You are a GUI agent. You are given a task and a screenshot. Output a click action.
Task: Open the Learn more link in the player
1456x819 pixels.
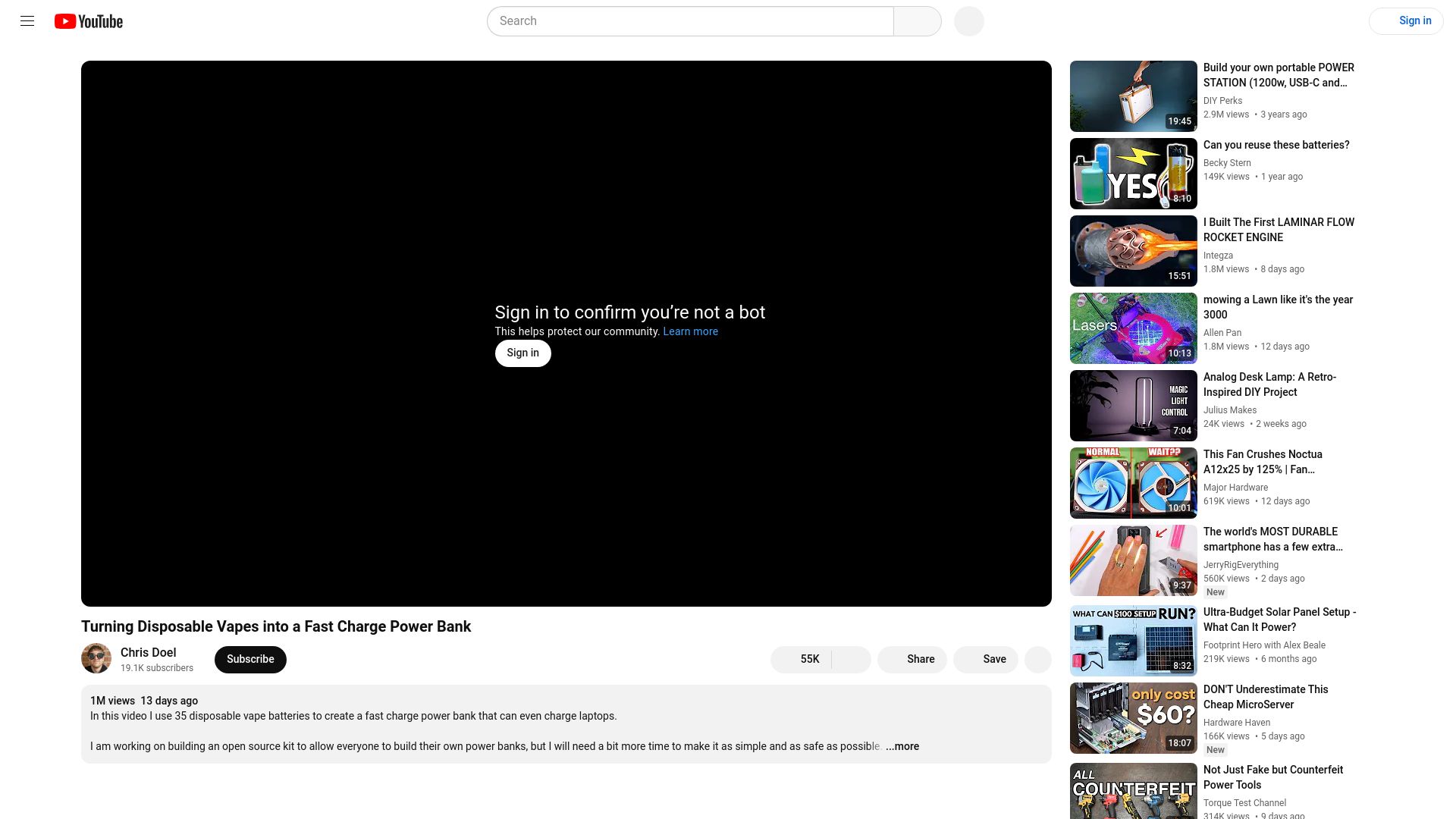coord(690,331)
